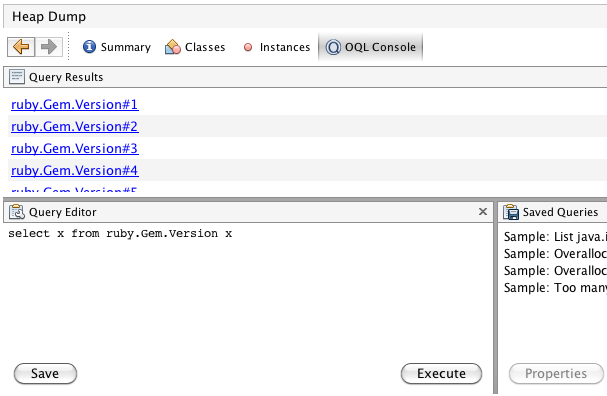Close the Query Editor panel
Screen dimensions: 607x396
coord(483,211)
